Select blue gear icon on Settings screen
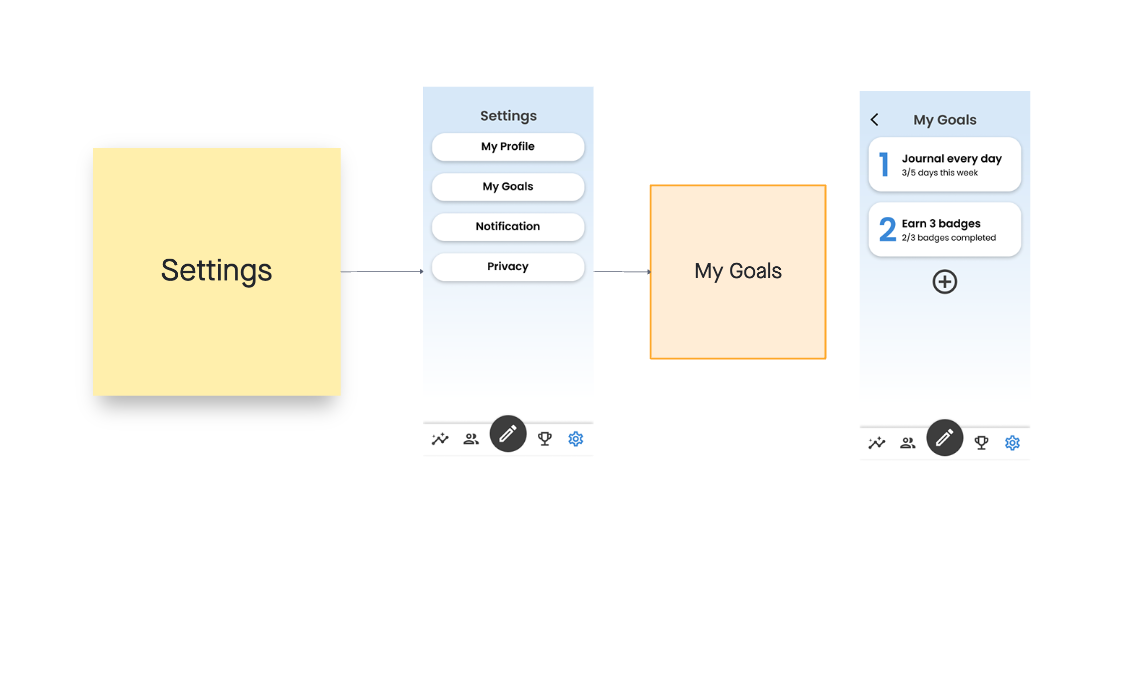Image resolution: width=1134 pixels, height=688 pixels. tap(576, 438)
